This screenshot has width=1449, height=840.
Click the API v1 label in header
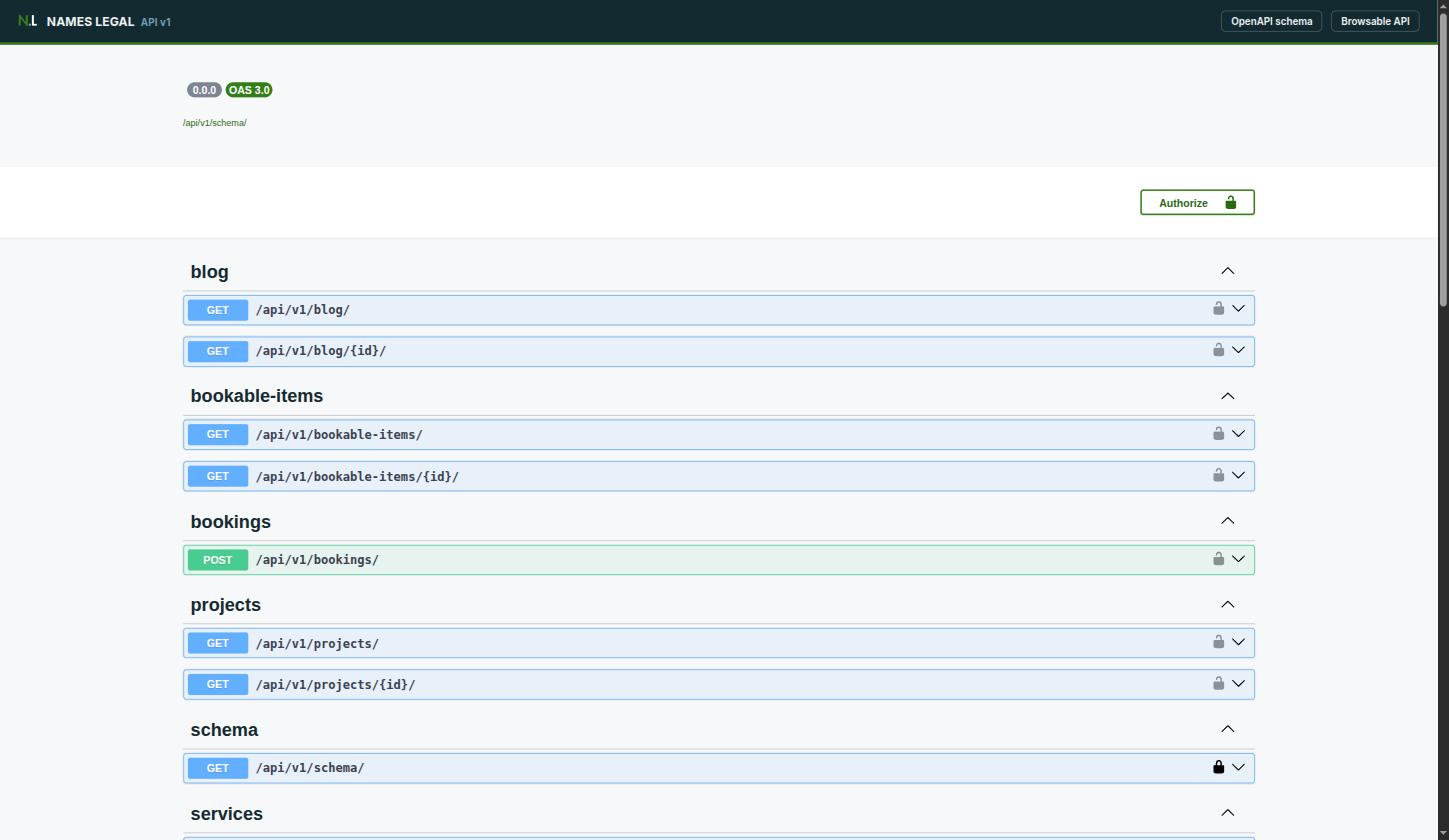pos(156,22)
